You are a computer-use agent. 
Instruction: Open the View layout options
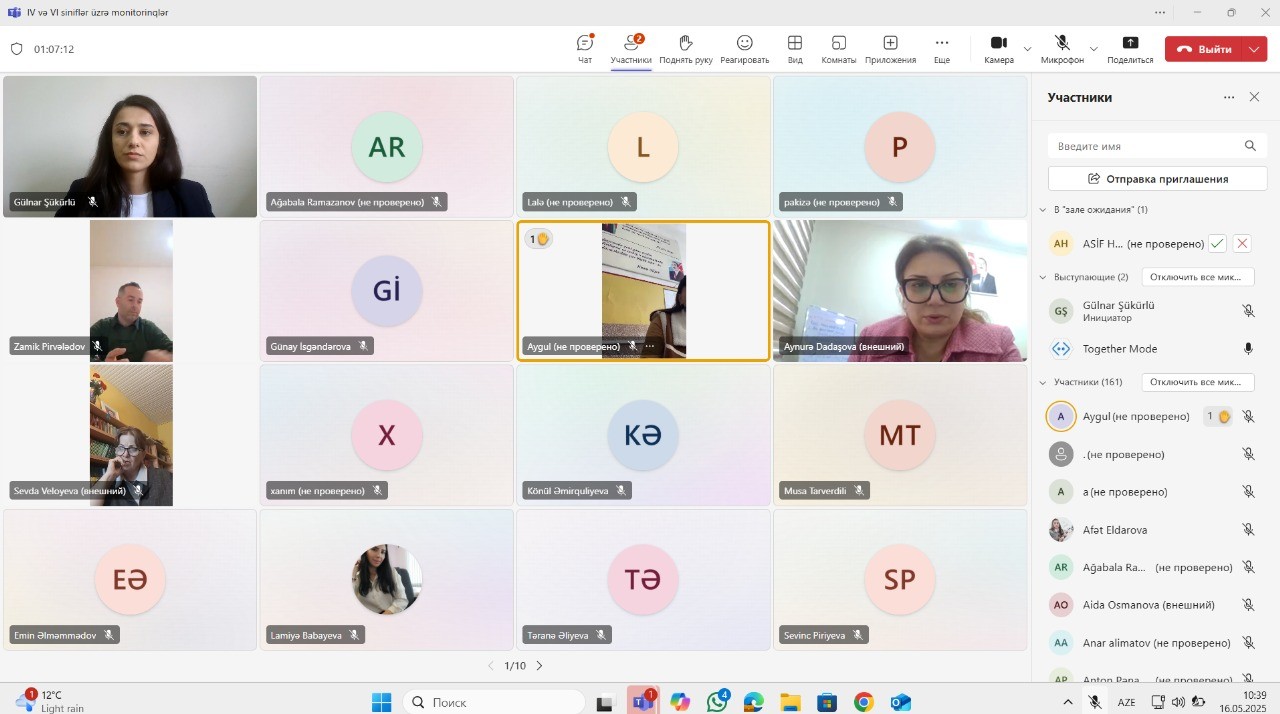coord(795,47)
